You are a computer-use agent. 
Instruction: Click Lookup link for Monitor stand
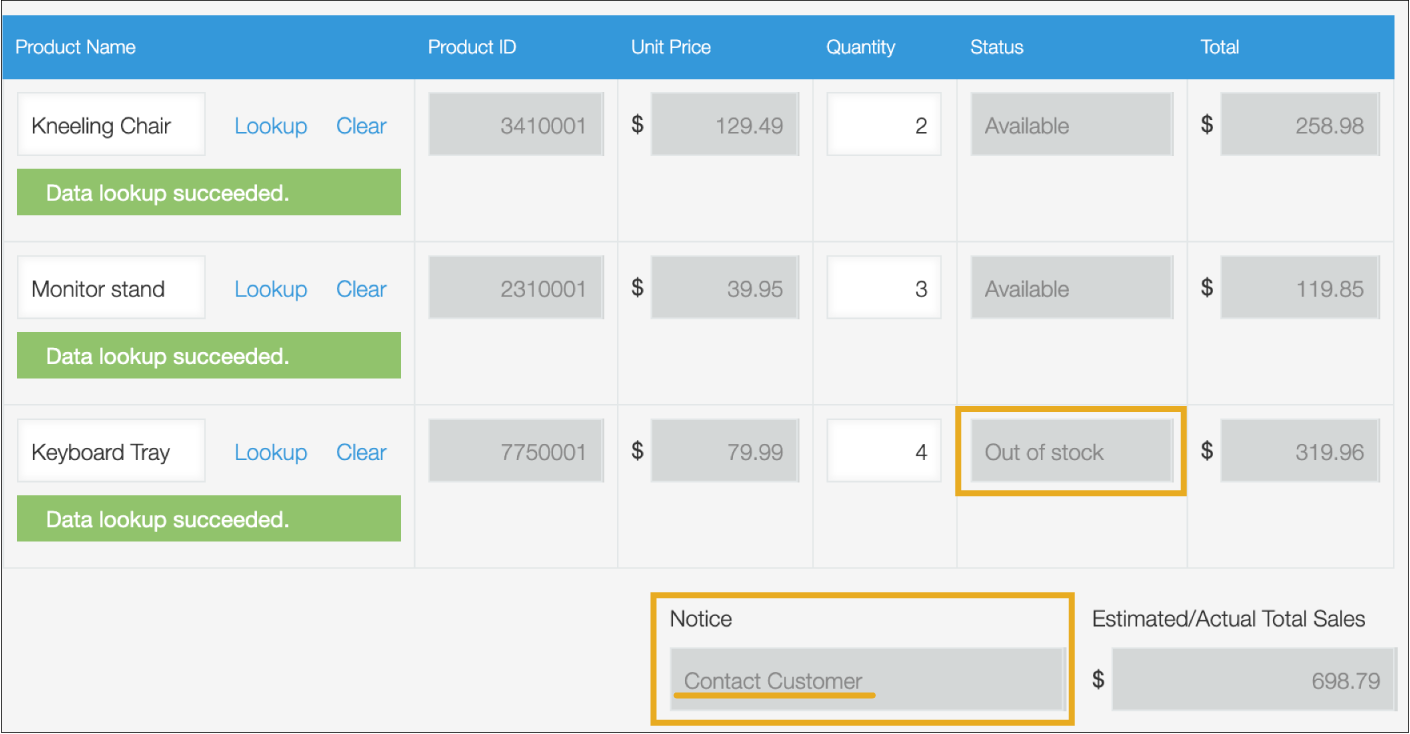pyautogui.click(x=270, y=289)
